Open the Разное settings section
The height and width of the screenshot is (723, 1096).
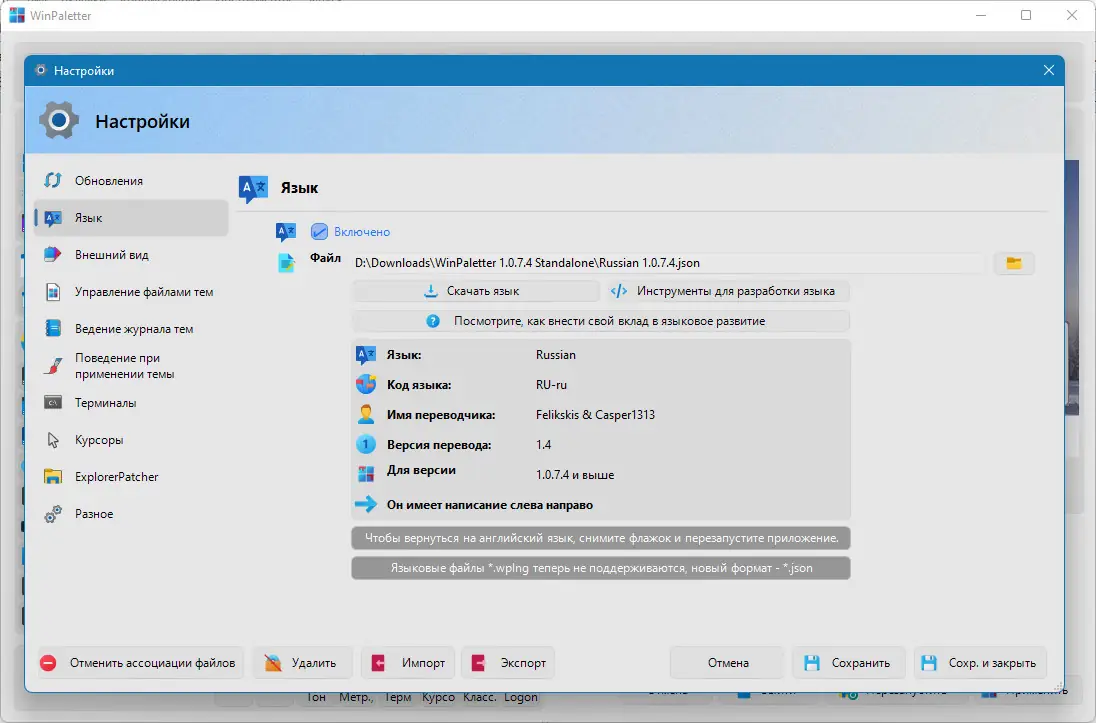coord(131,514)
